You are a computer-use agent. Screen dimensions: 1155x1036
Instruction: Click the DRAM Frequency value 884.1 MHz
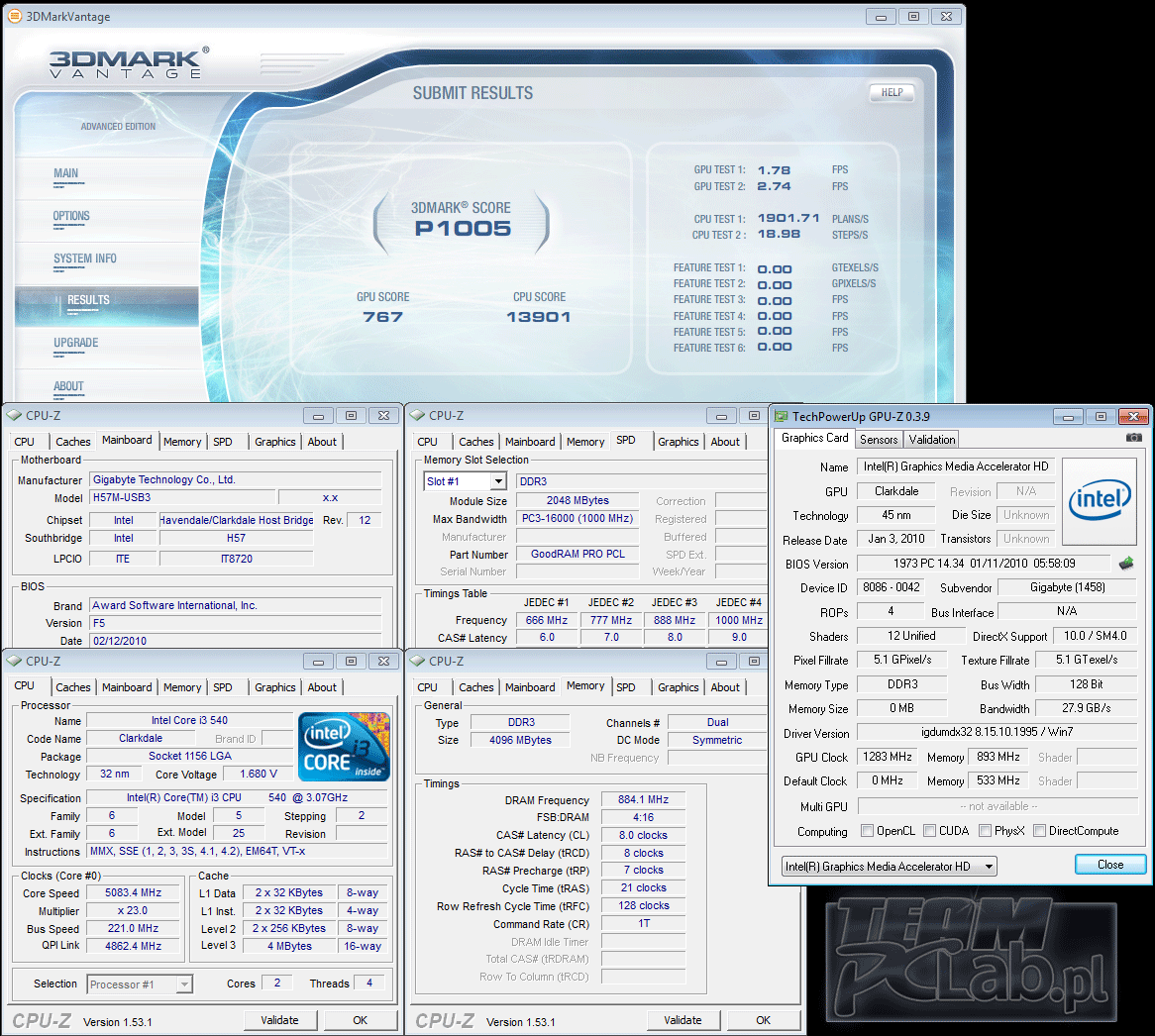643,799
